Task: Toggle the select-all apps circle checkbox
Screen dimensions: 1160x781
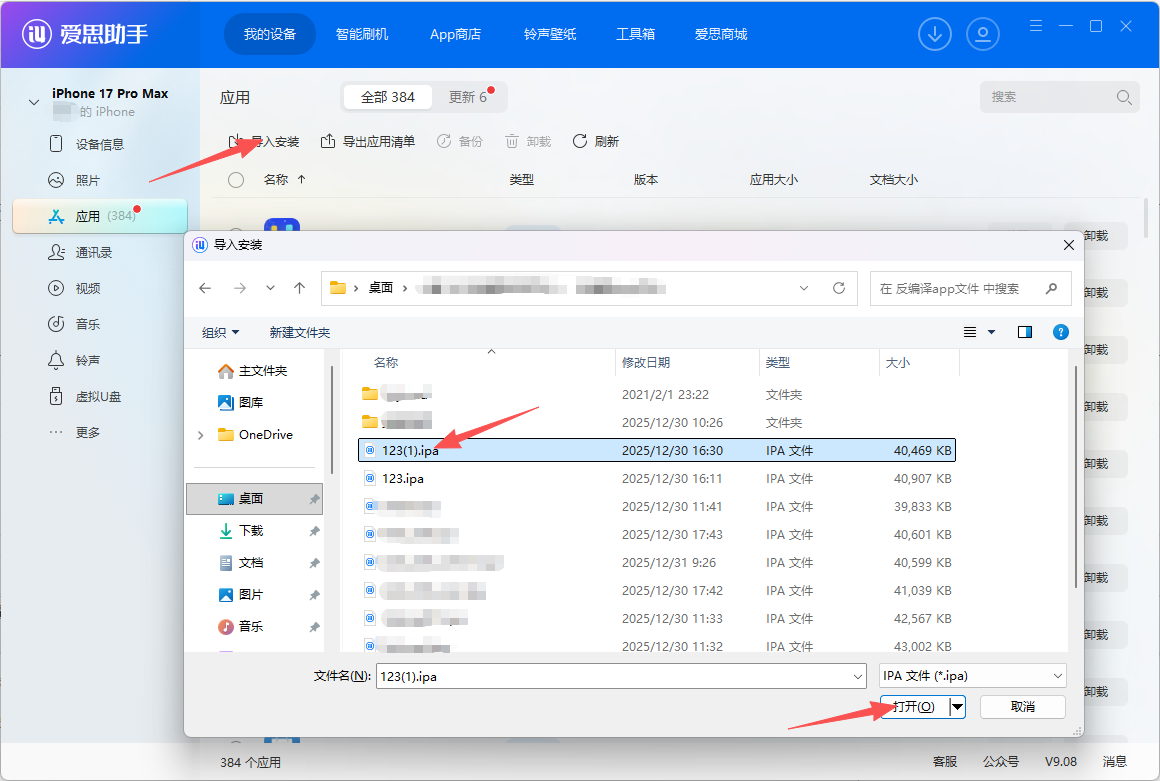Action: coord(236,180)
